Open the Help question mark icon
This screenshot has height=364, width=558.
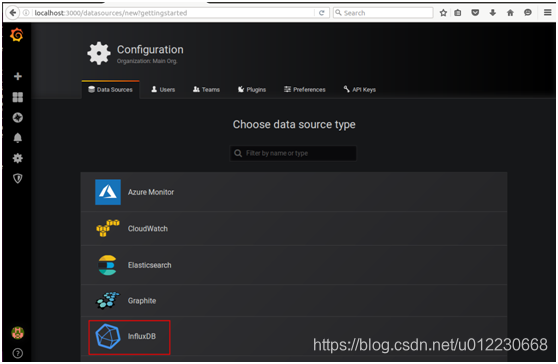(x=17, y=353)
